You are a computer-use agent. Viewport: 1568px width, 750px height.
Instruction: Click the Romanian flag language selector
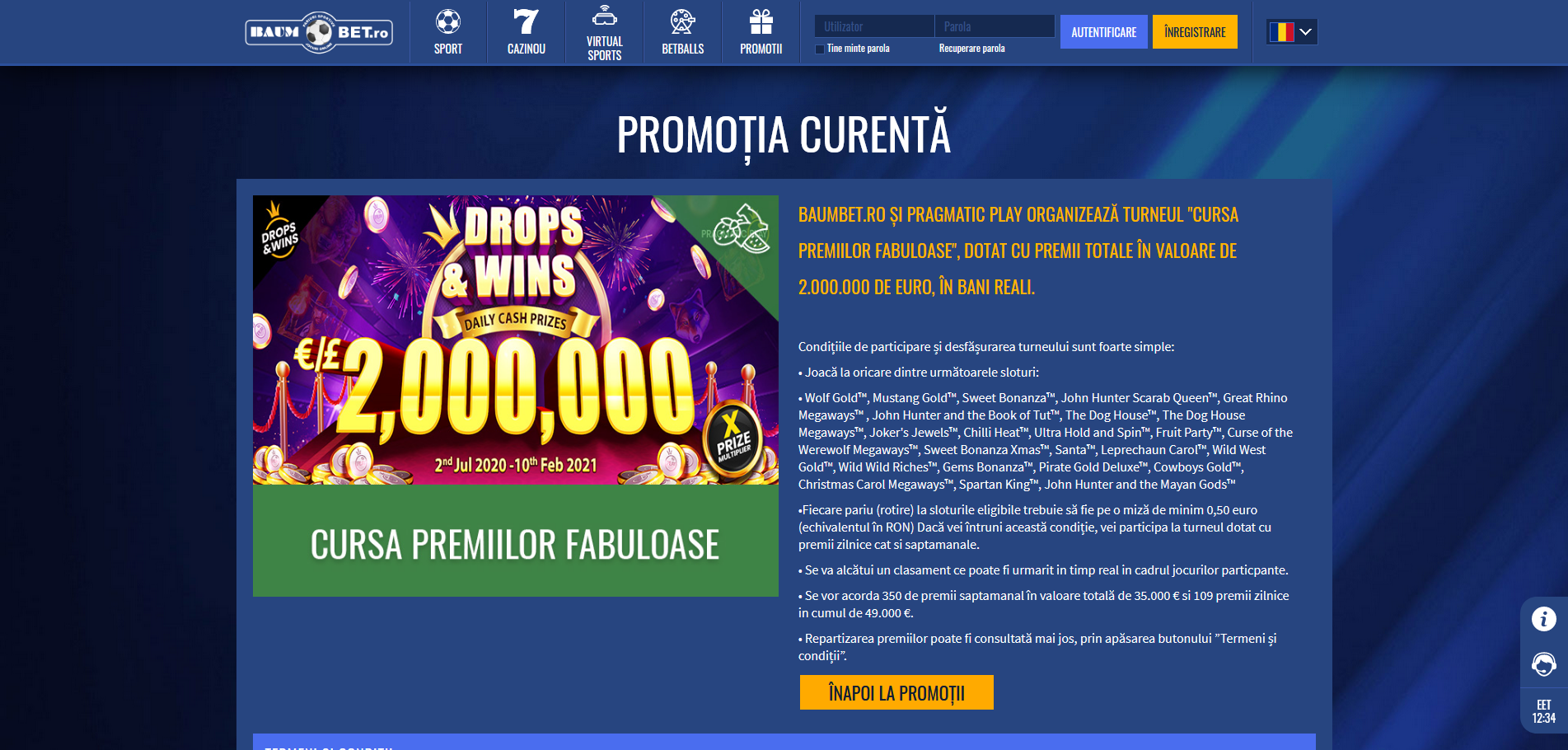[x=1281, y=32]
